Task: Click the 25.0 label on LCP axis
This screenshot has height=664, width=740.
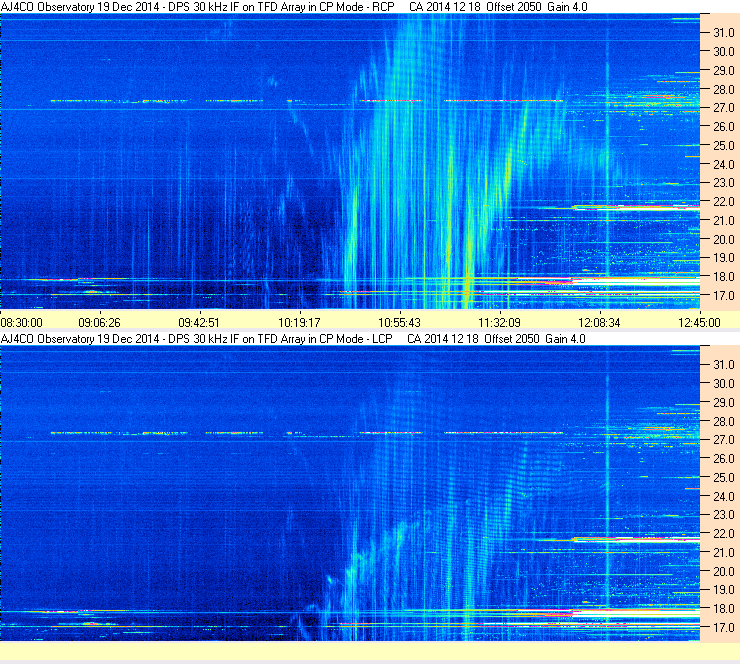Action: click(x=724, y=478)
